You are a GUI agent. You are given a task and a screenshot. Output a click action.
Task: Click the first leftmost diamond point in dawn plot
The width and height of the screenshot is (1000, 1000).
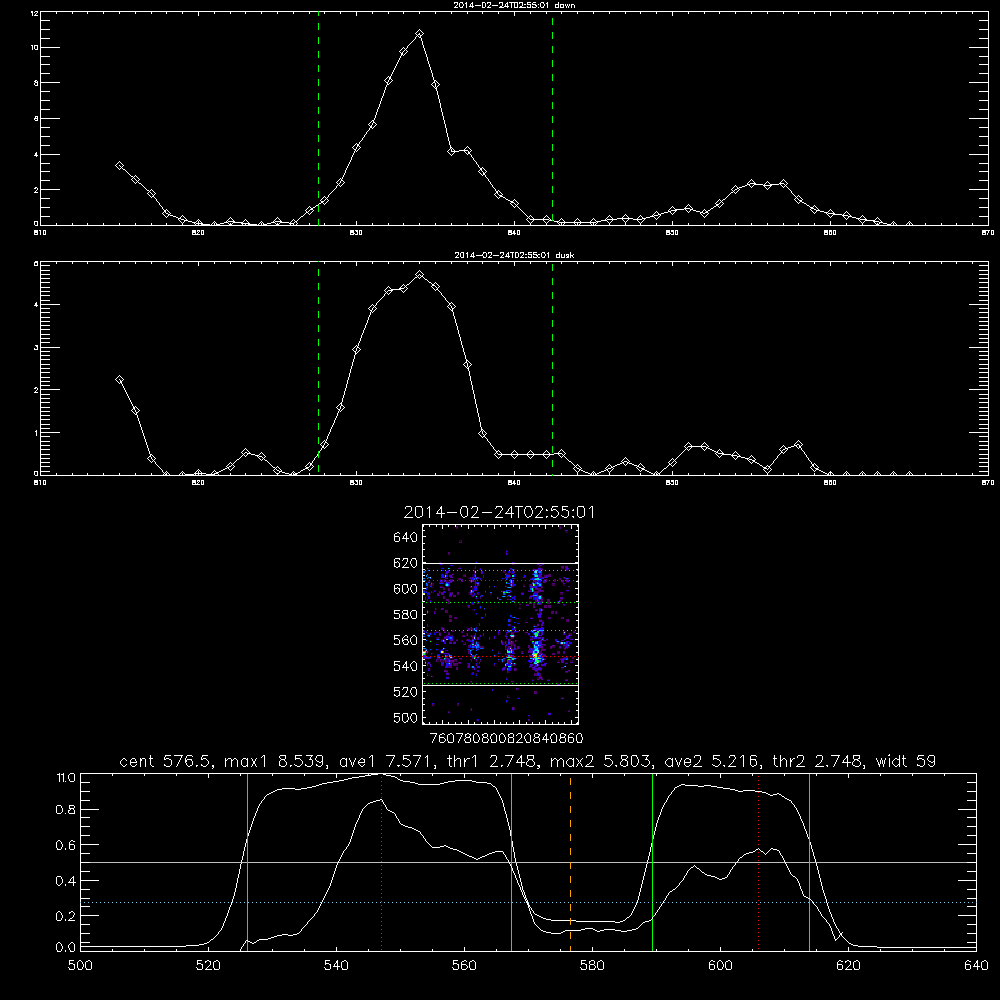(x=119, y=165)
